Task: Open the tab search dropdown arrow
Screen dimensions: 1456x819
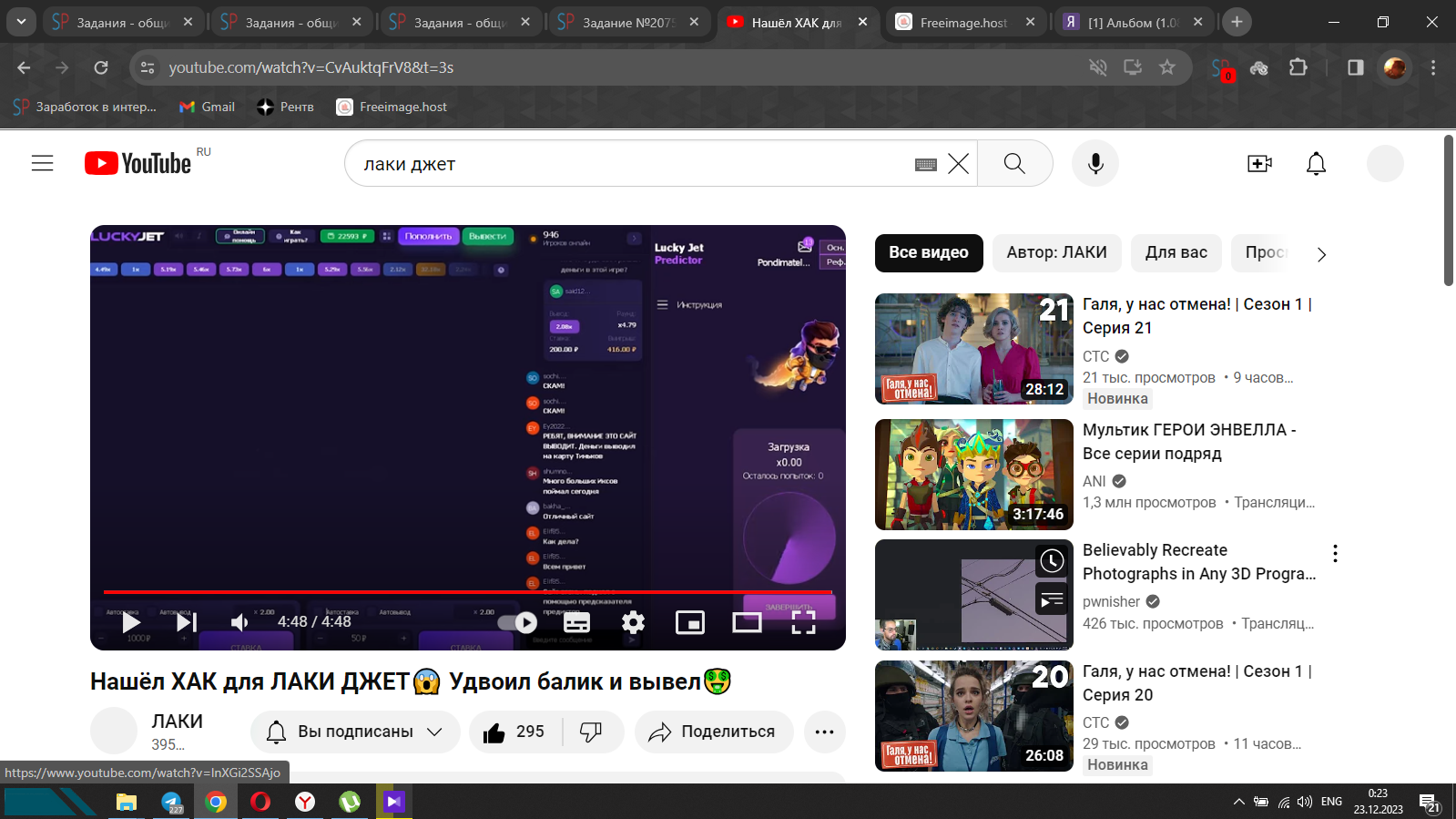Action: 21,22
